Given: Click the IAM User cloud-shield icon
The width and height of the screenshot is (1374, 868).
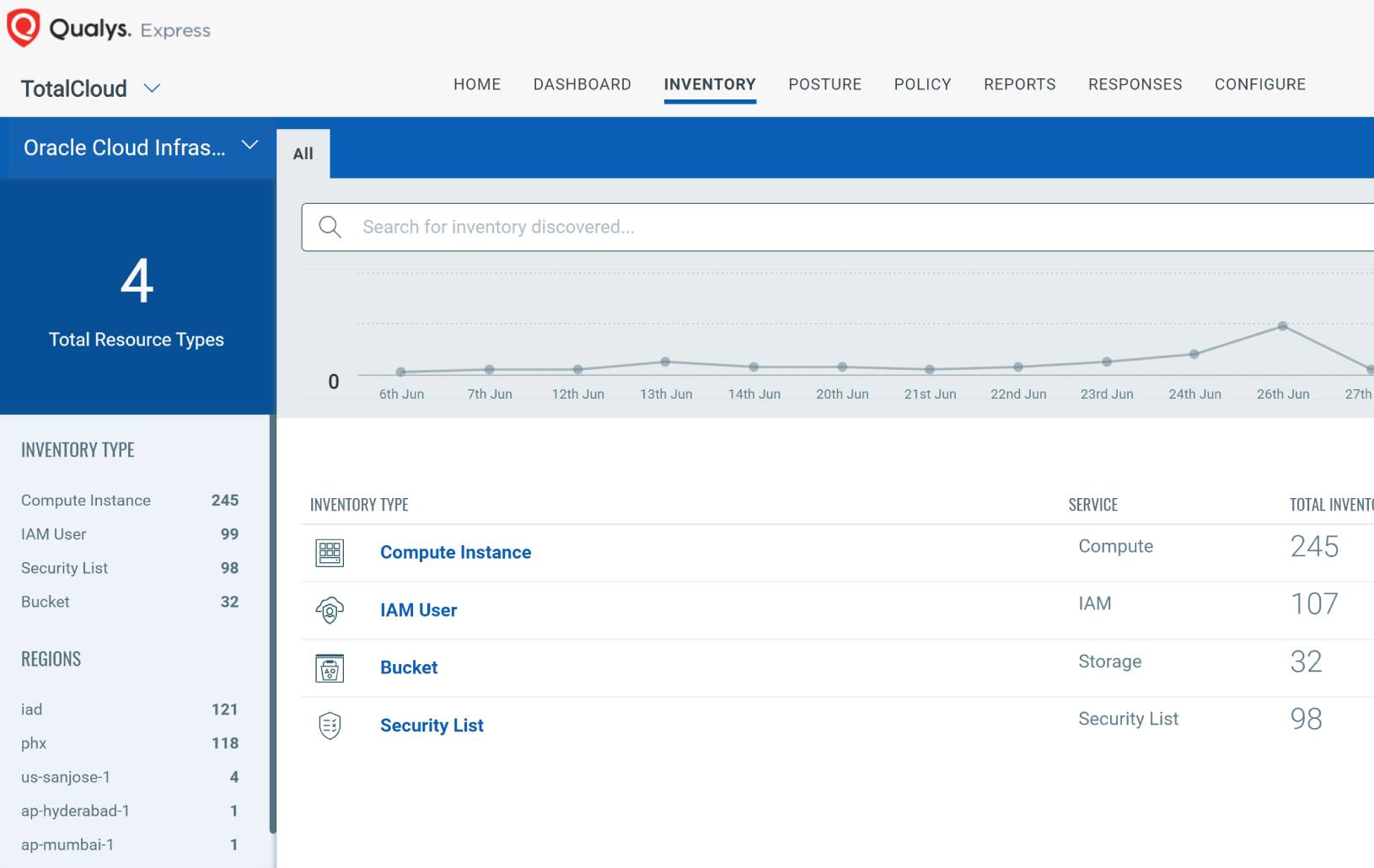Looking at the screenshot, I should click(330, 610).
